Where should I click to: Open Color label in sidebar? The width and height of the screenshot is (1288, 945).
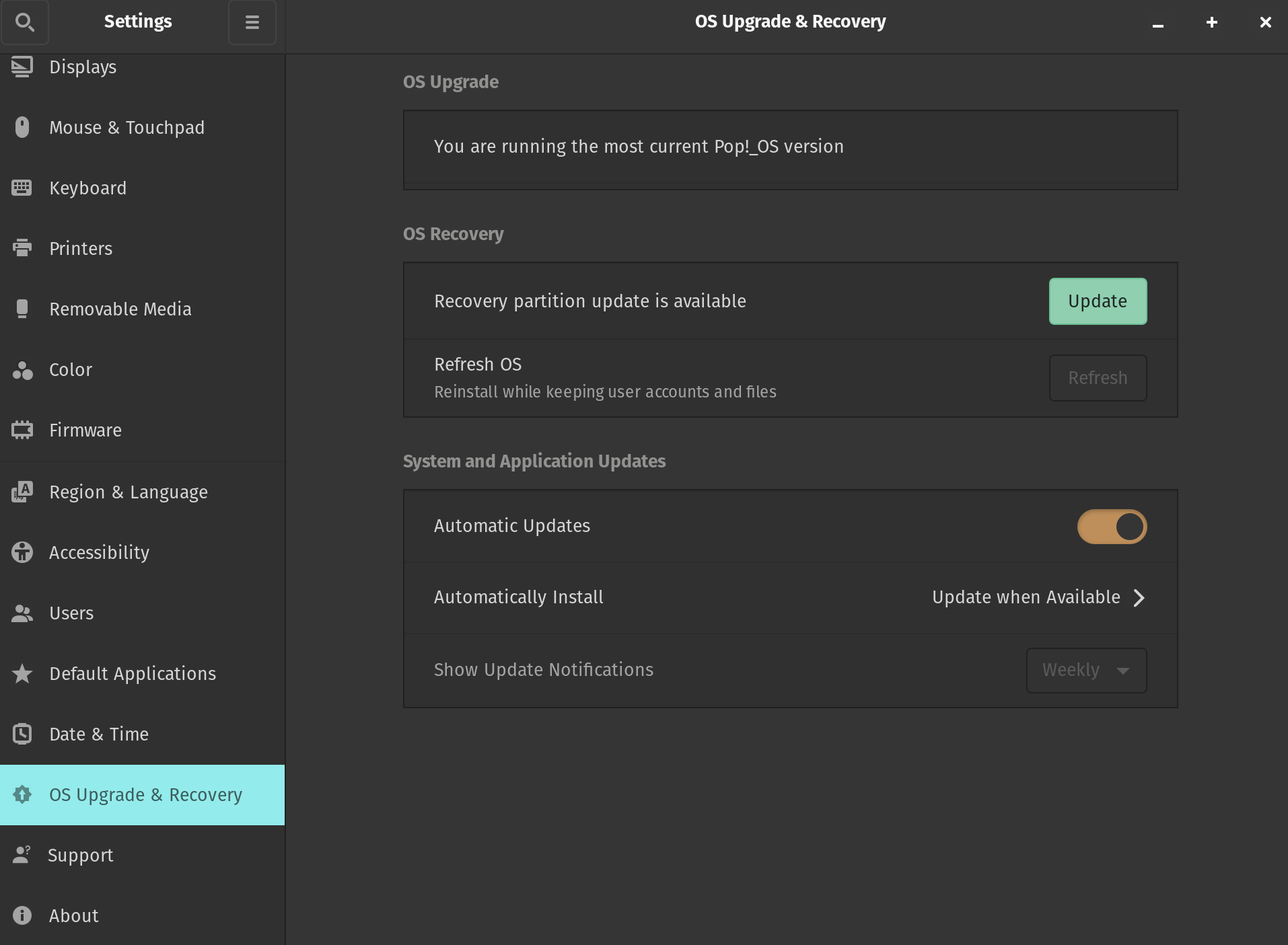(x=71, y=370)
